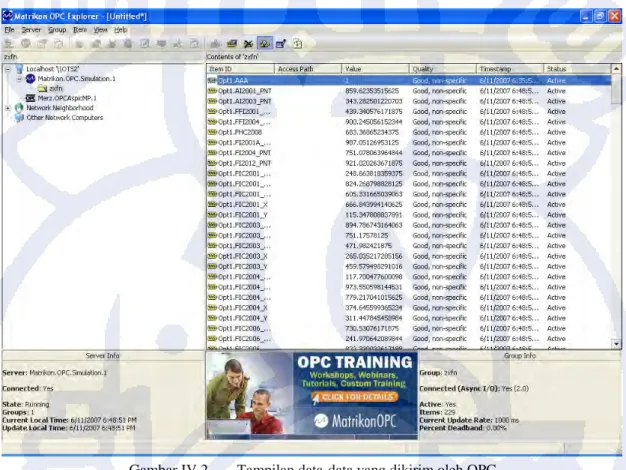Click the tag icon beside Opt1.AI2001_PNT
Image resolution: width=626 pixels, height=470 pixels.
pyautogui.click(x=212, y=91)
